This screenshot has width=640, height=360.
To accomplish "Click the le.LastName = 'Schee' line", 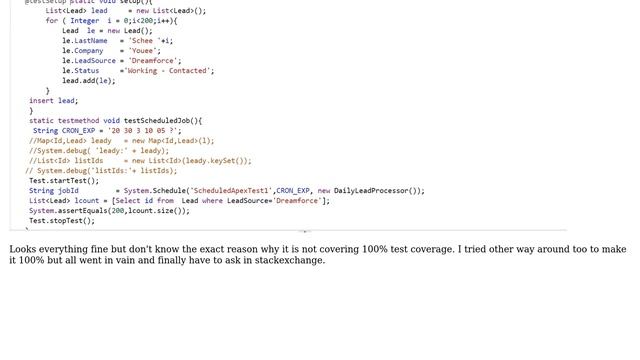I will 118,40.
